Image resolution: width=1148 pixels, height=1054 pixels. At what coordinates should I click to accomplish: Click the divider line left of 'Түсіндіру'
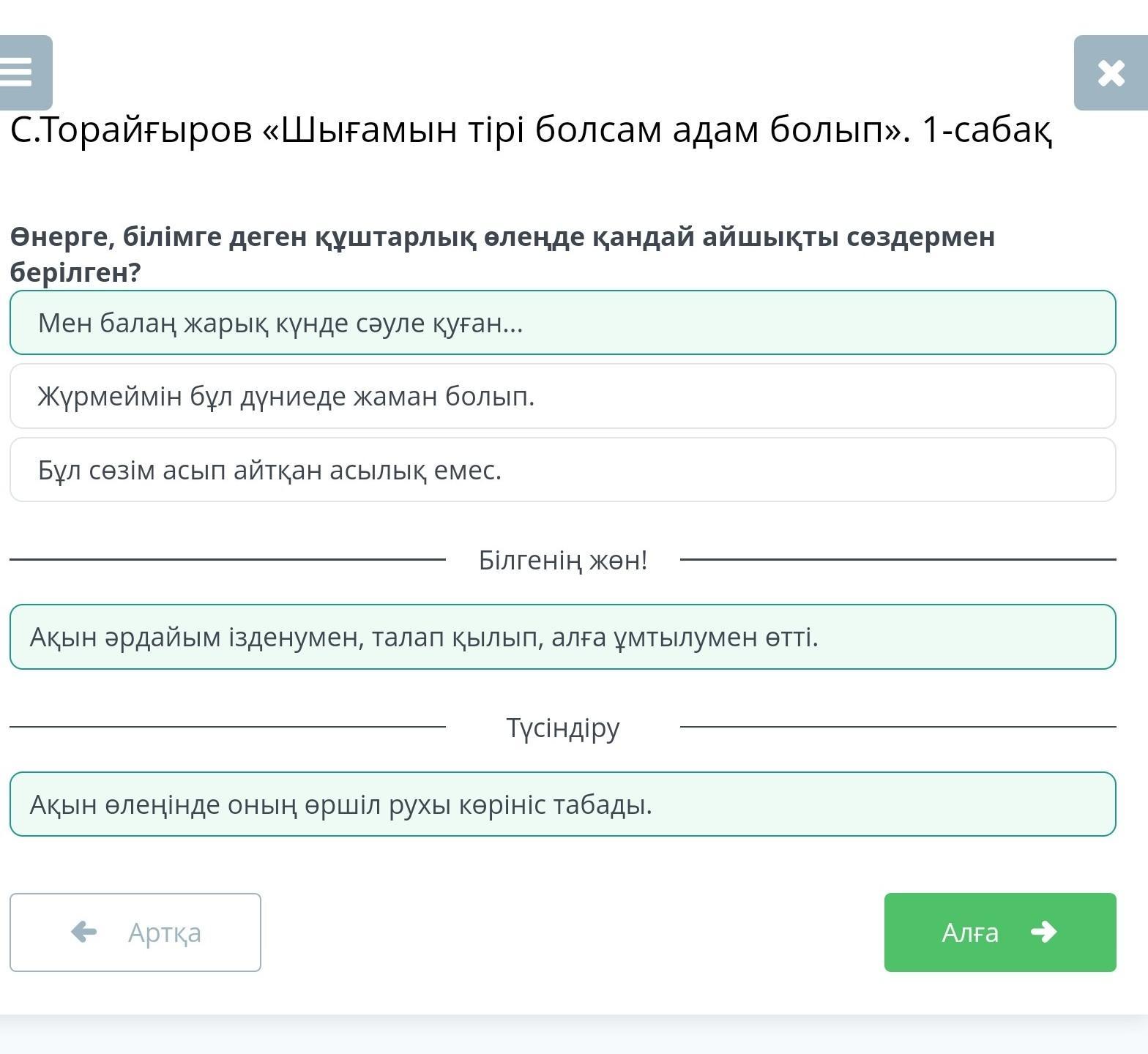[227, 727]
